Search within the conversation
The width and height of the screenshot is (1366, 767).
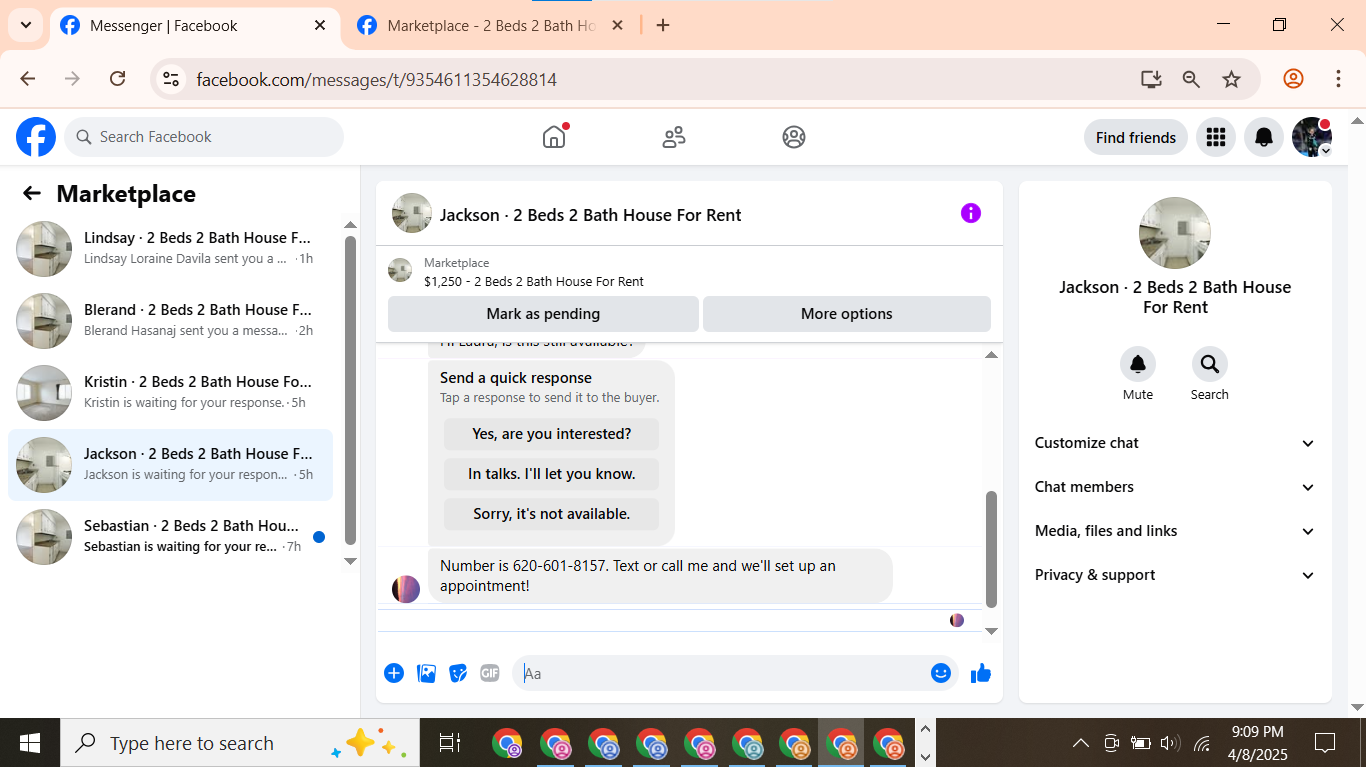[1210, 364]
